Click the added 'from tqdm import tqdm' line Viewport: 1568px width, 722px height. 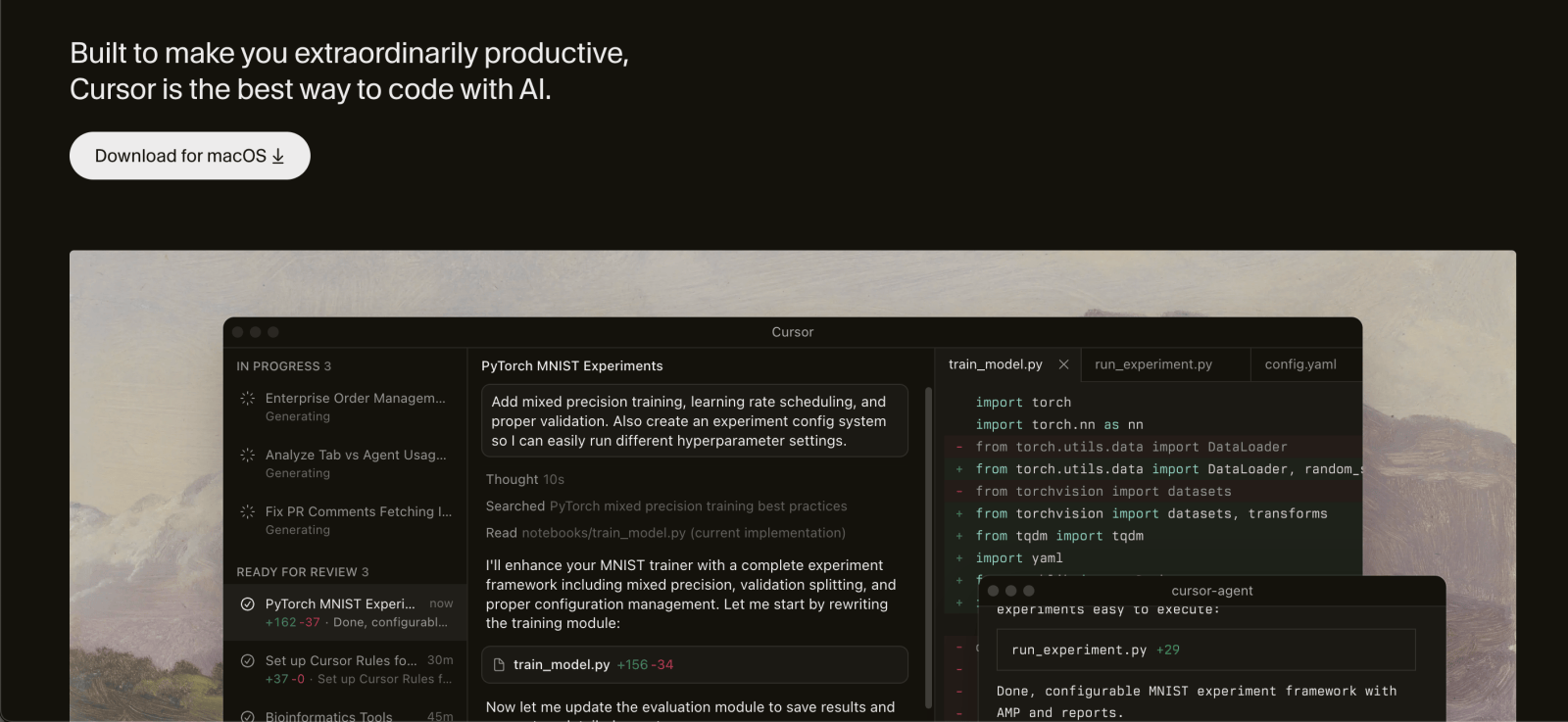(1059, 537)
